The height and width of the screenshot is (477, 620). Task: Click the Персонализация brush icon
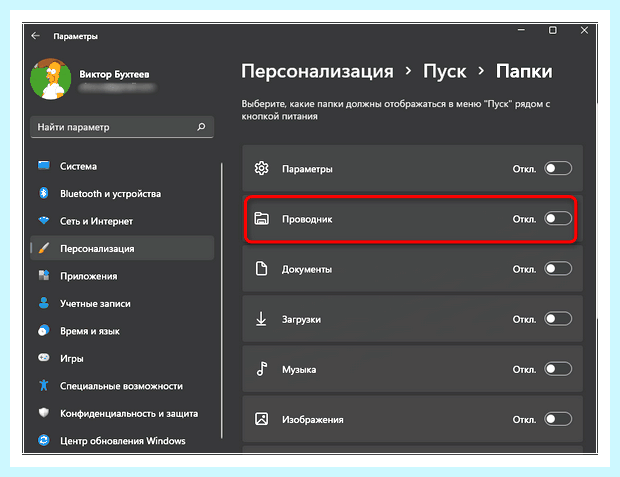point(44,248)
